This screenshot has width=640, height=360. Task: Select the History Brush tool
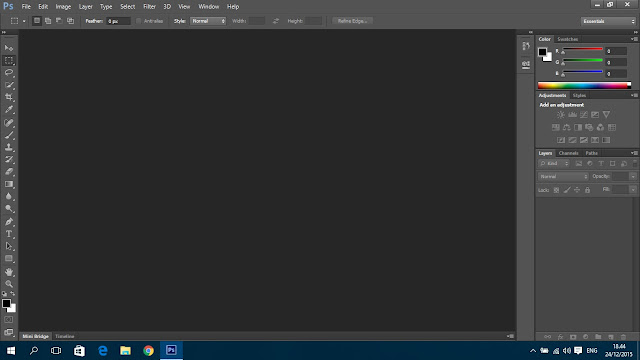pyautogui.click(x=9, y=159)
